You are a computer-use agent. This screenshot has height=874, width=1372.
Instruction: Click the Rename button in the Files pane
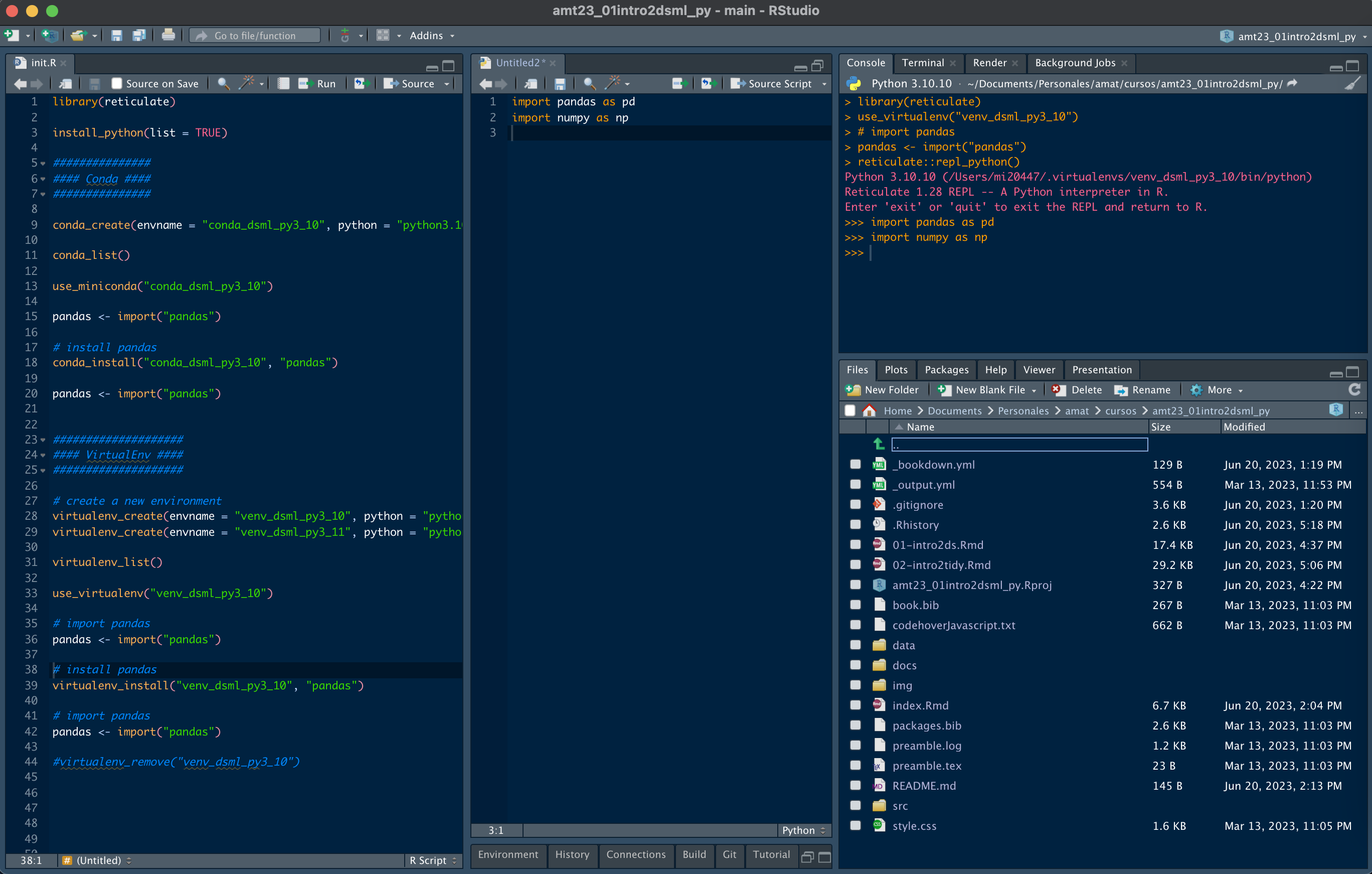pyautogui.click(x=1142, y=390)
